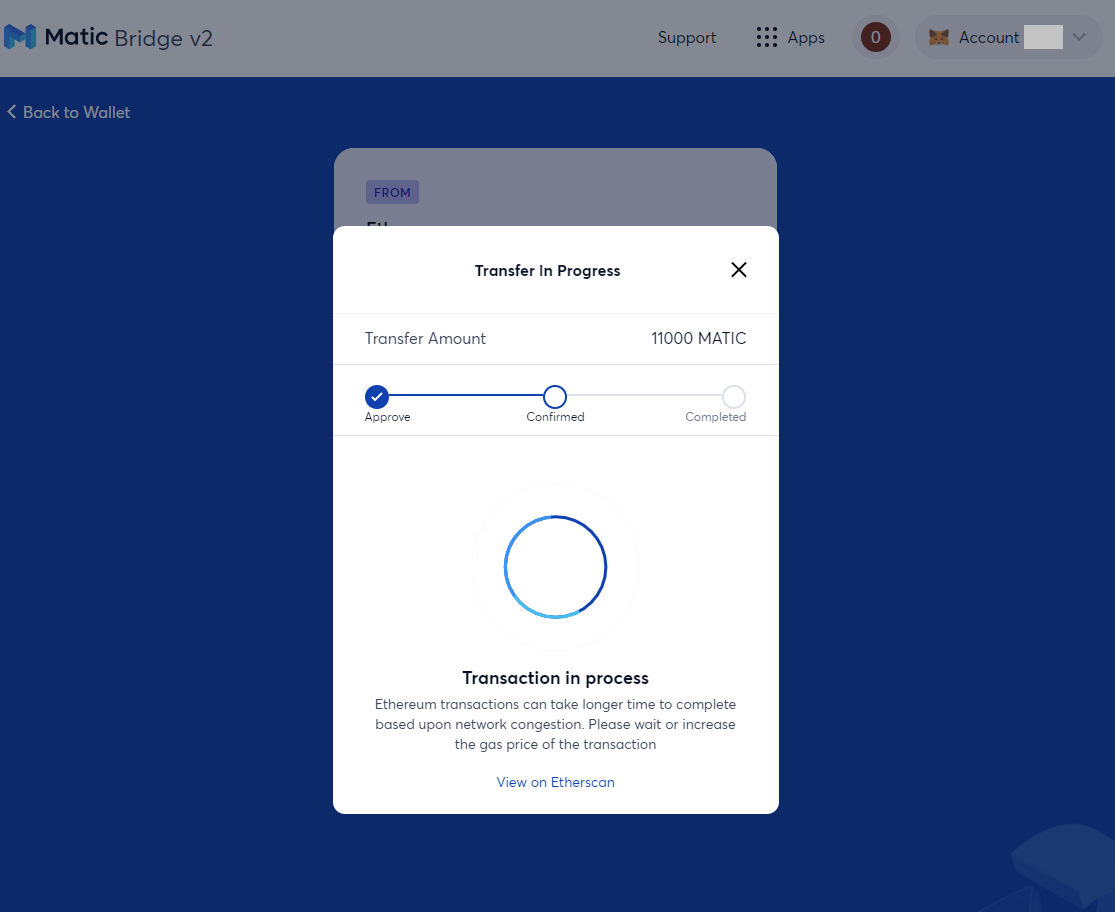The height and width of the screenshot is (912, 1115).
Task: Click the 11000 MATIC transfer amount
Action: tap(698, 338)
